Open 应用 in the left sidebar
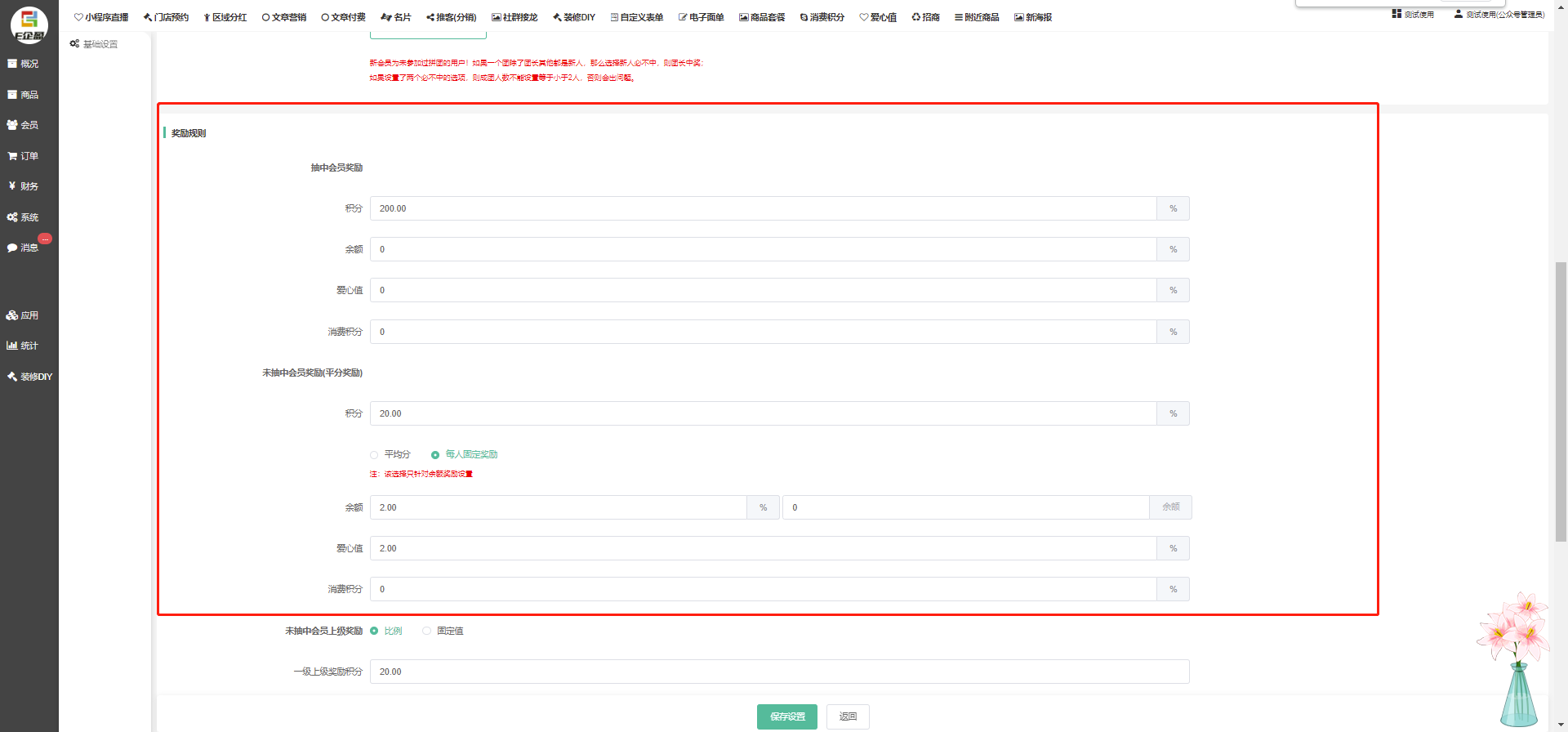 coord(23,315)
